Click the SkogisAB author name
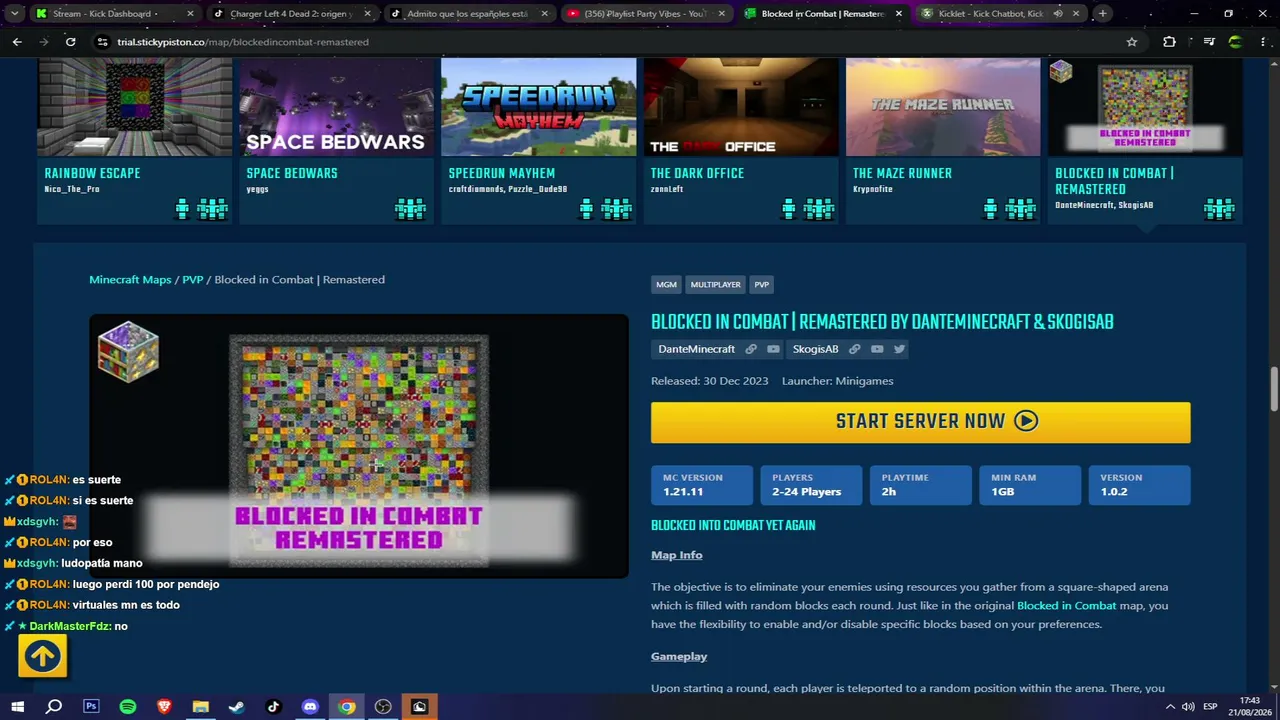The height and width of the screenshot is (720, 1280). pos(815,349)
